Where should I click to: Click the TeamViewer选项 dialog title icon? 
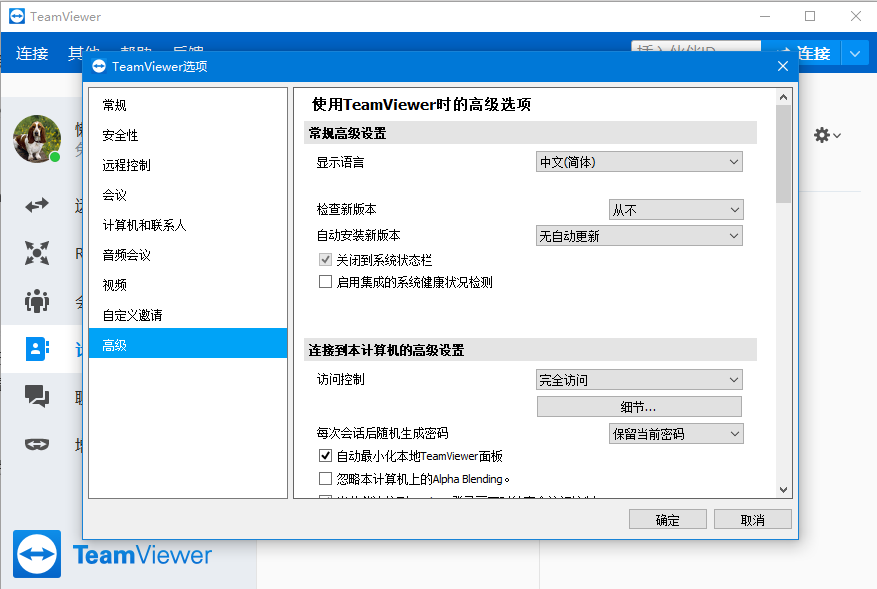pos(99,66)
